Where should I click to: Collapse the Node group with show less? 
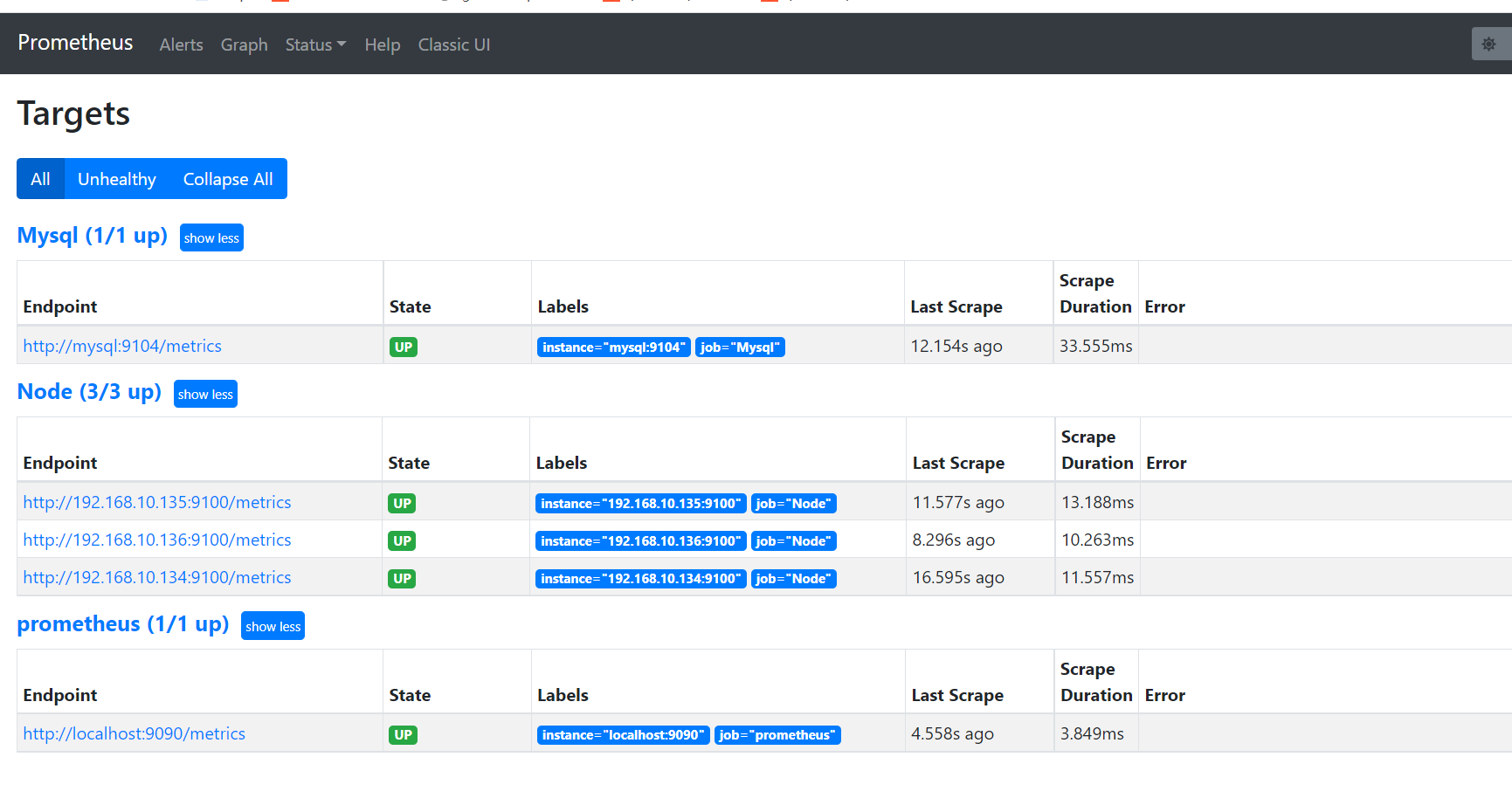[205, 394]
